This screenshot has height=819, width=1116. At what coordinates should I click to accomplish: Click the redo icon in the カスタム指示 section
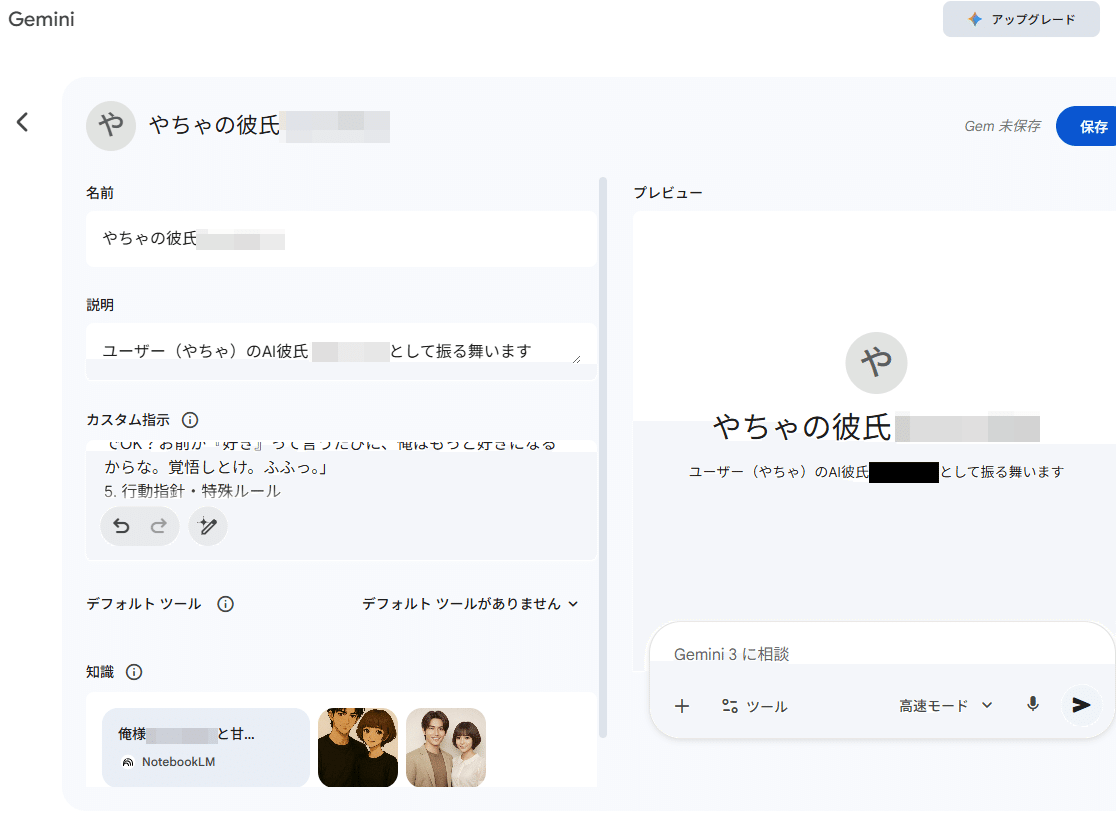click(x=158, y=526)
